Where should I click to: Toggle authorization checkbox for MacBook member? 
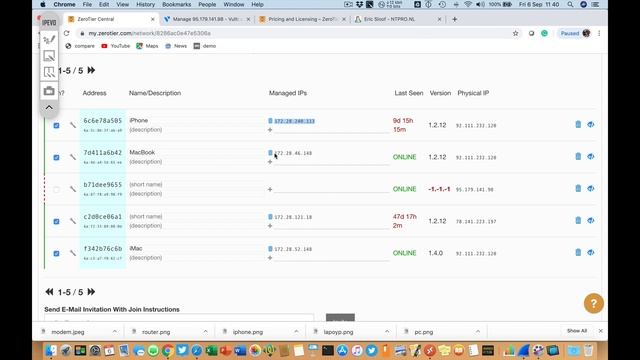[56, 157]
